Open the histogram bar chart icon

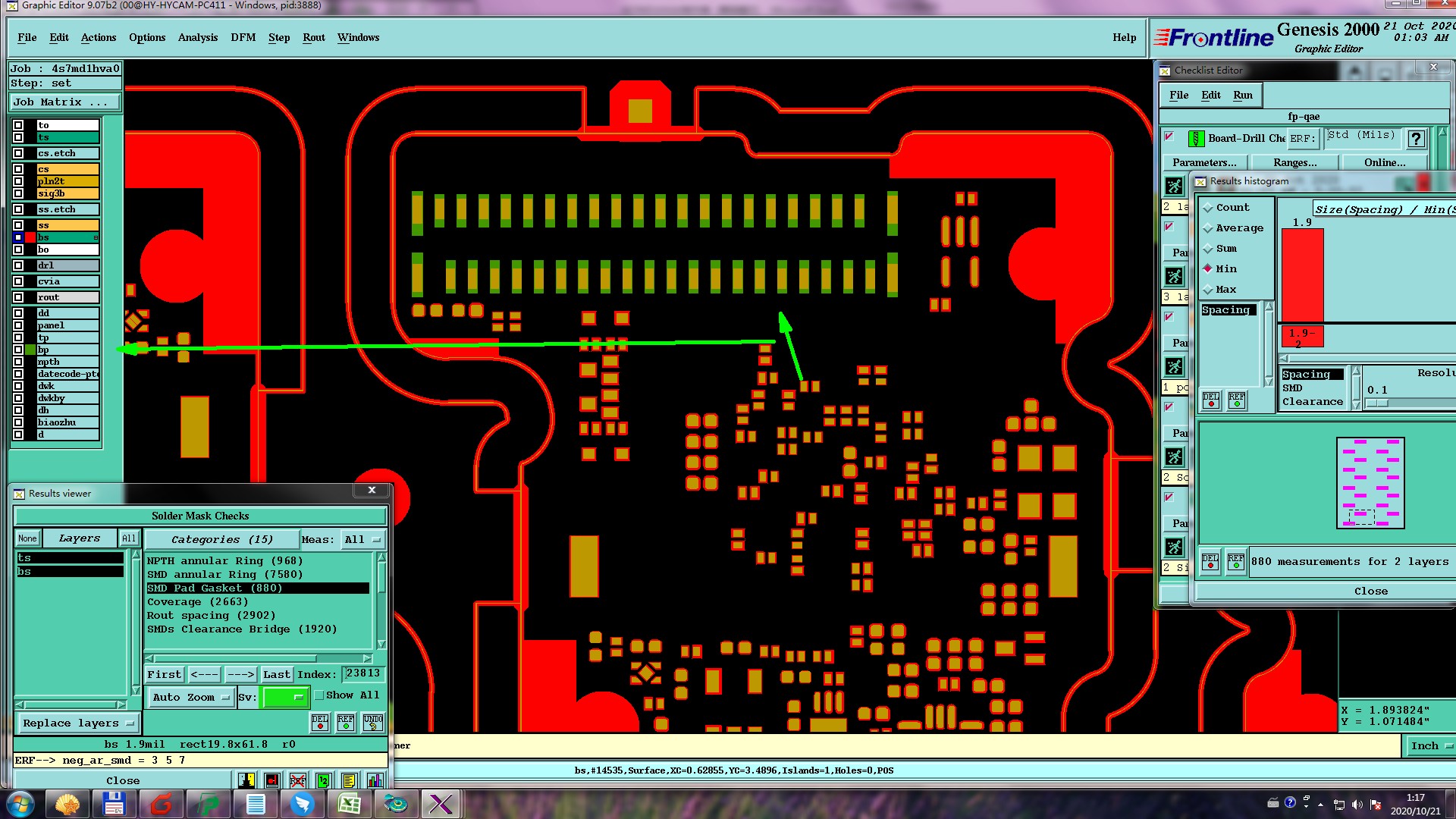pyautogui.click(x=375, y=780)
